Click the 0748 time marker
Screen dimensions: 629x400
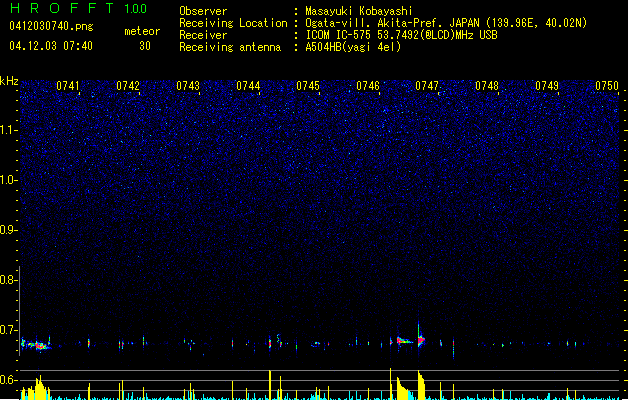(487, 86)
